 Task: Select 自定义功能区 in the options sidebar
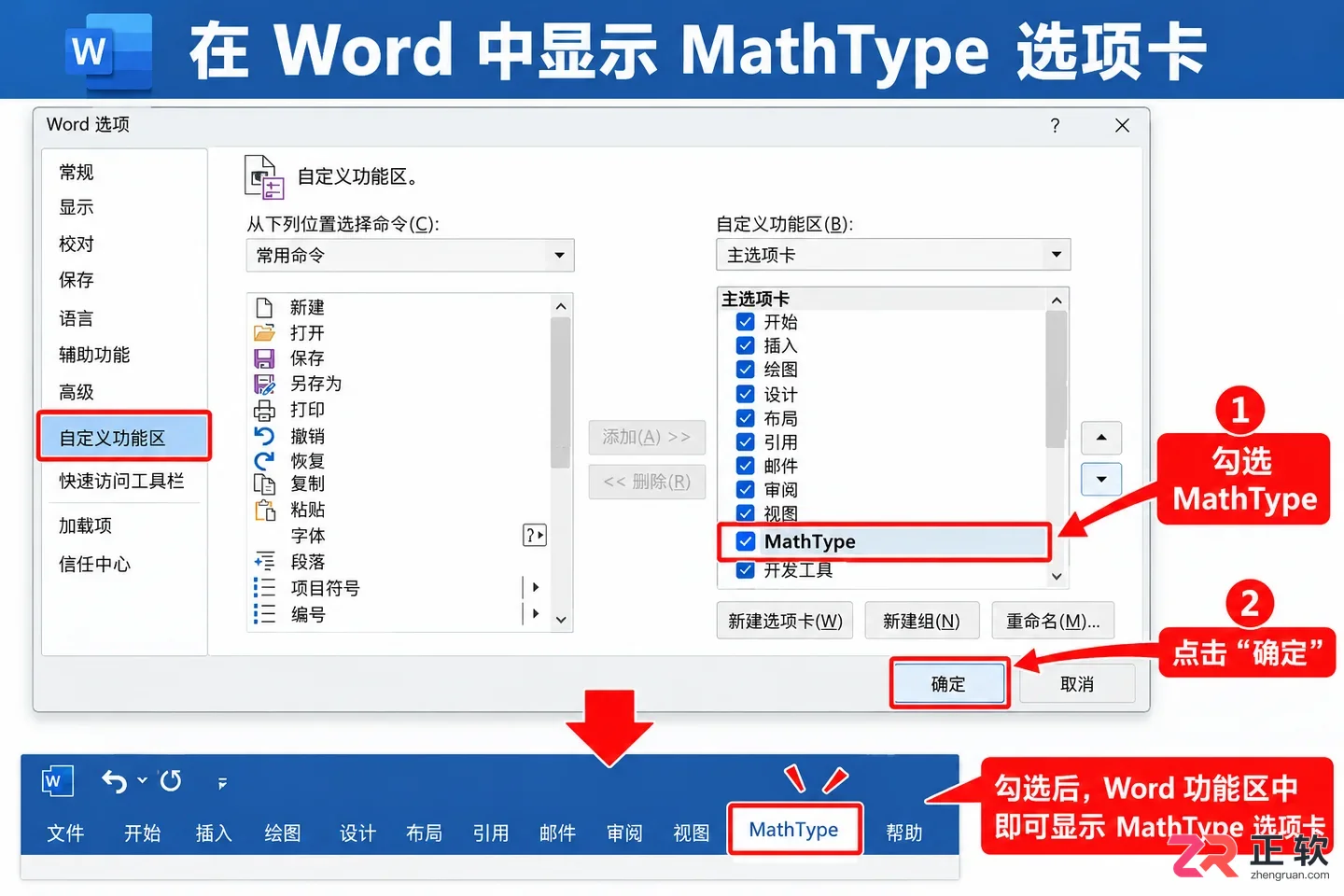124,436
